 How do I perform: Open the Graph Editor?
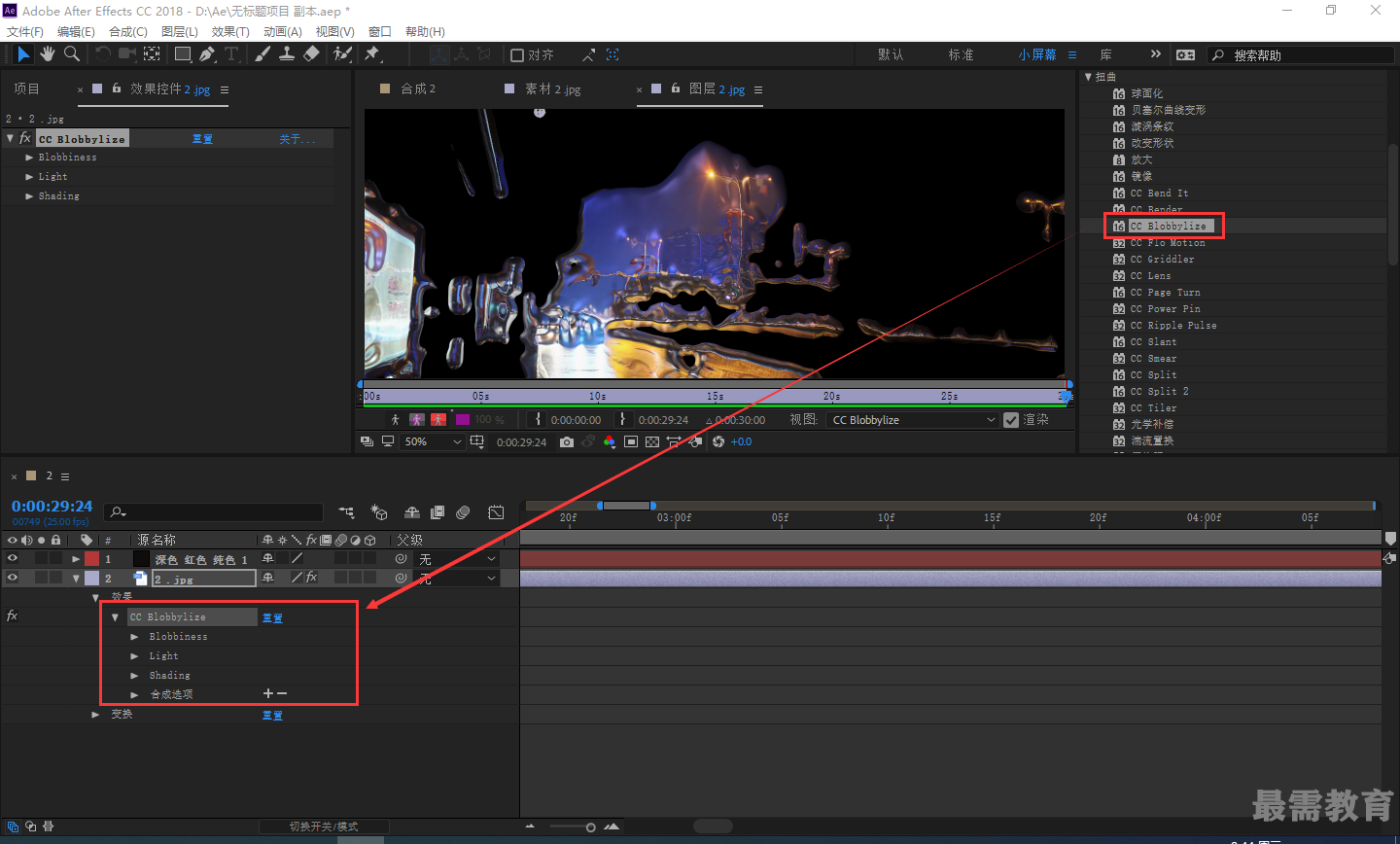coord(496,512)
